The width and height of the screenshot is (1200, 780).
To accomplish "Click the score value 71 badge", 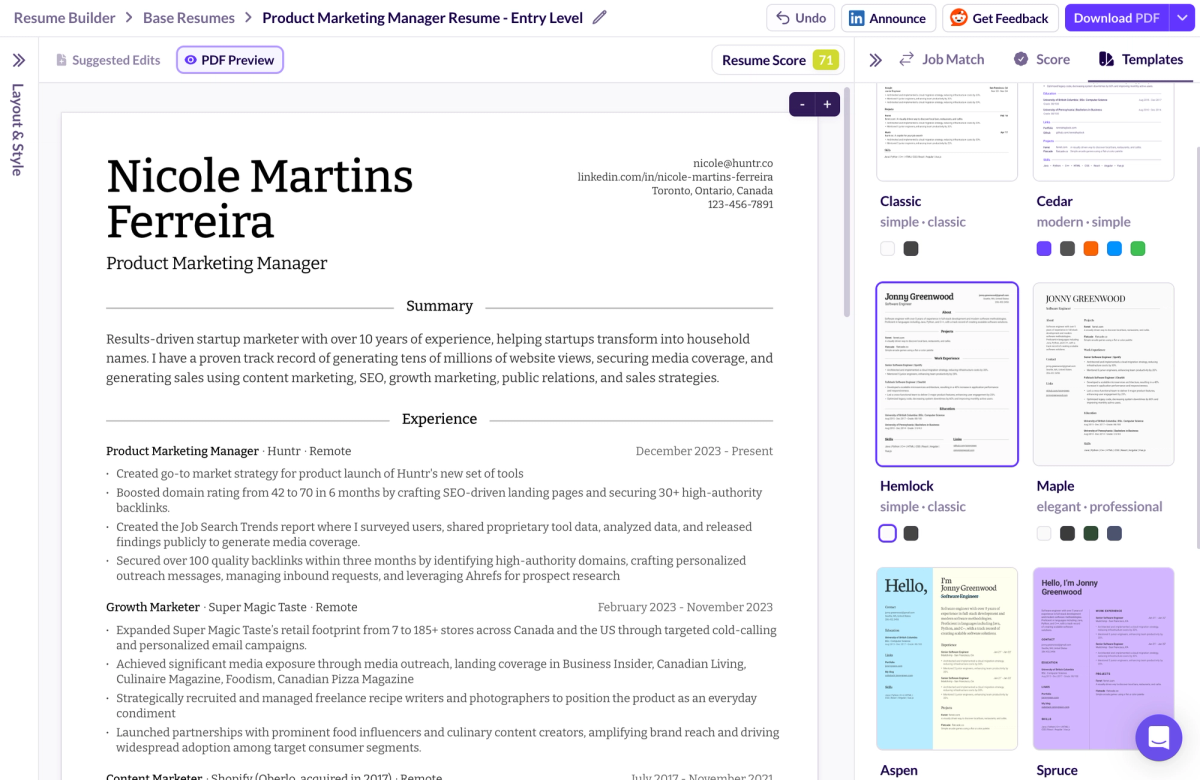I will (x=825, y=60).
